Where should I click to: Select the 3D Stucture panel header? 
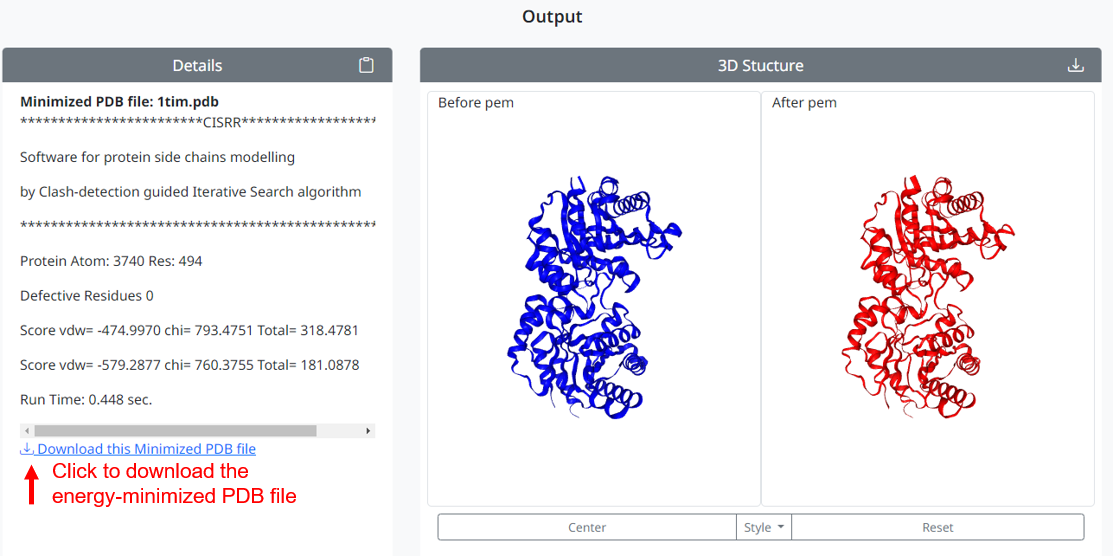pos(760,66)
